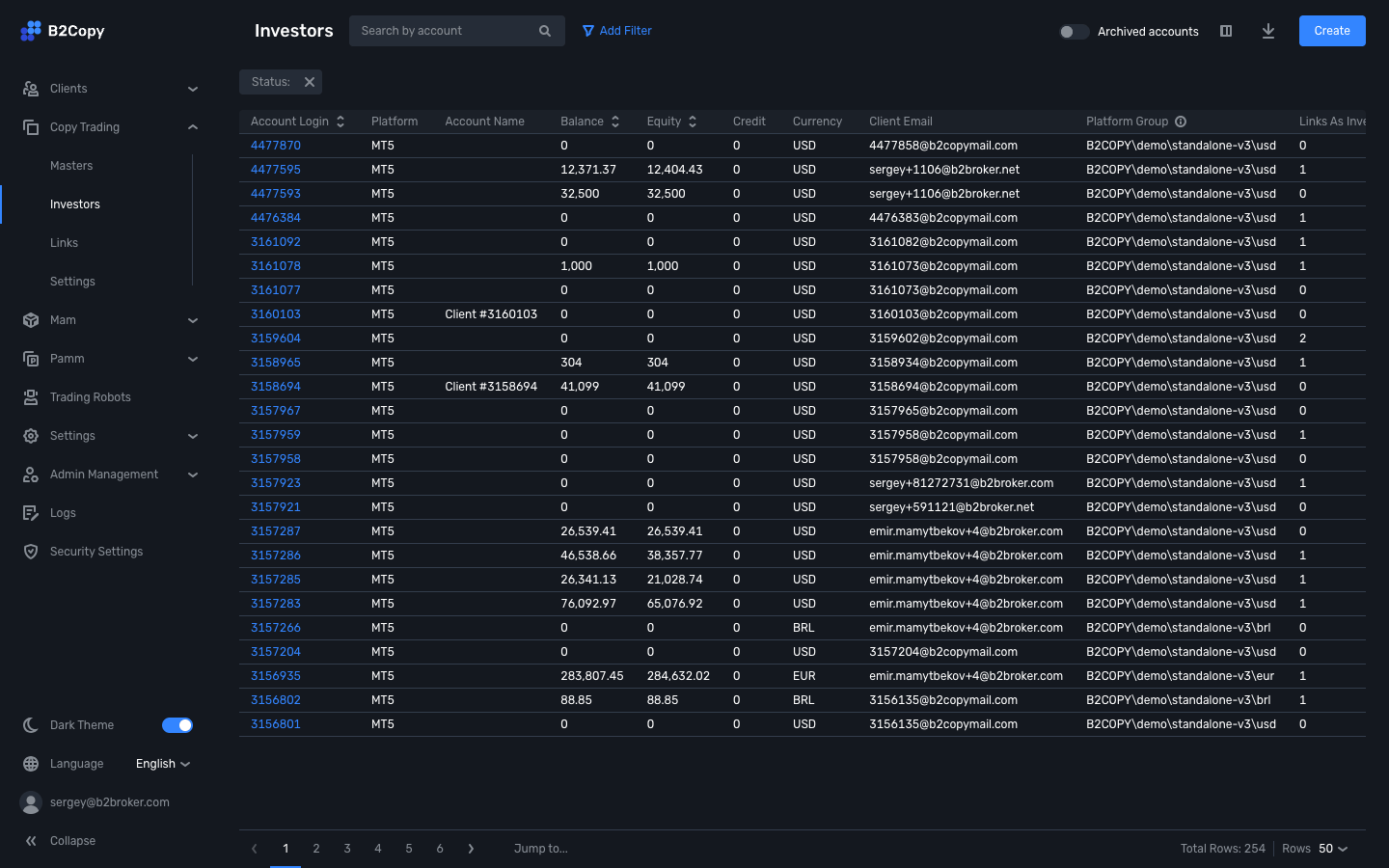Toggle the Dark Theme switch
1389x868 pixels.
(x=177, y=725)
